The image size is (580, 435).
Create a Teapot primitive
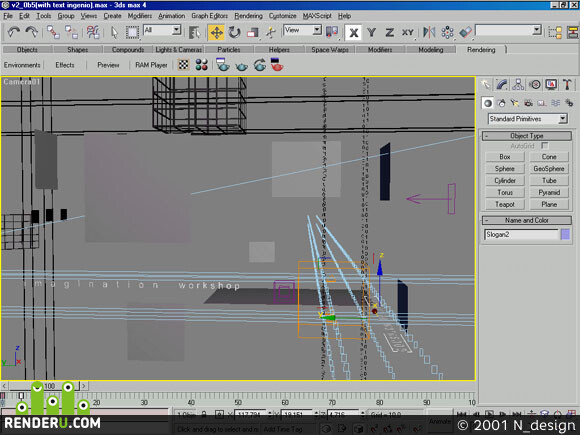(x=505, y=204)
